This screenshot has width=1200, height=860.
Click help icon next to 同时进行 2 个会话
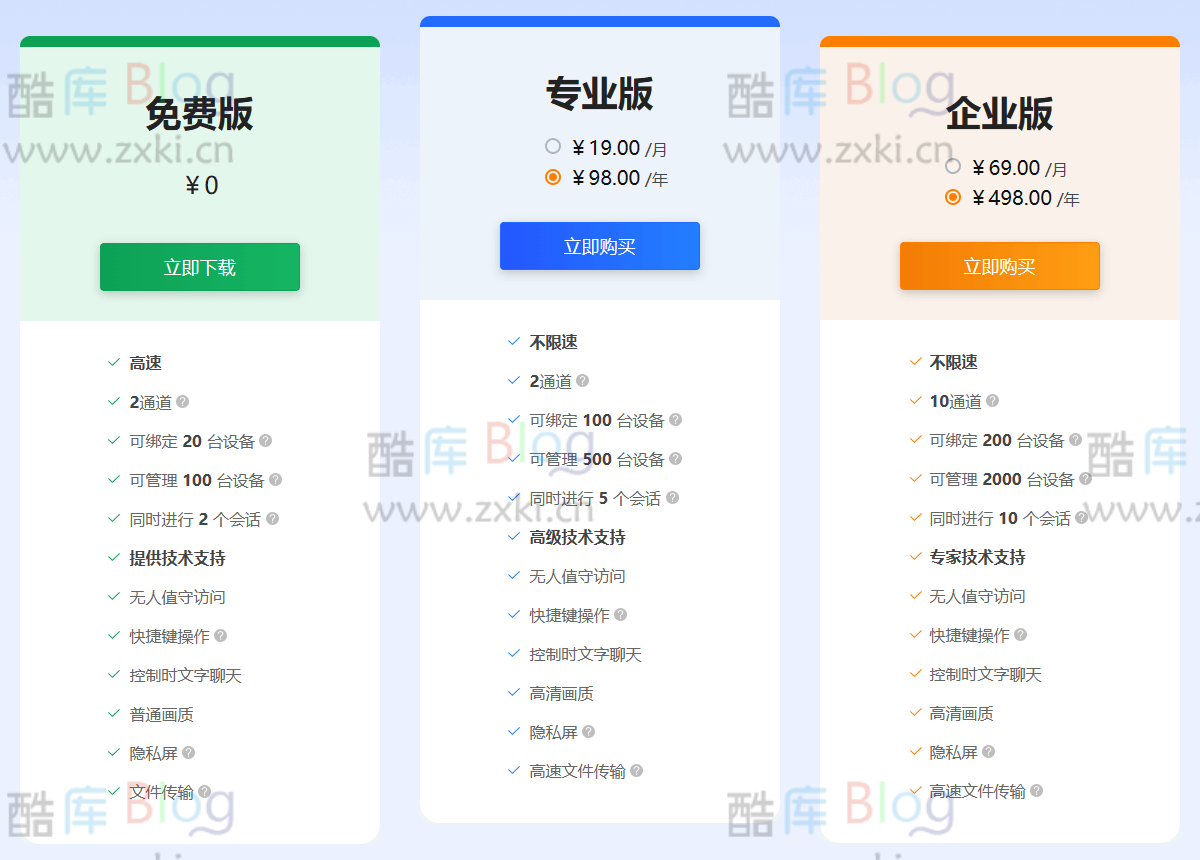[x=271, y=518]
